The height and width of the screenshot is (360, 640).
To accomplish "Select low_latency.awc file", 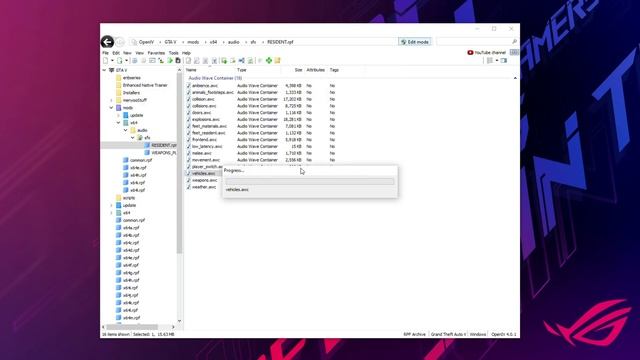I will click(x=207, y=146).
